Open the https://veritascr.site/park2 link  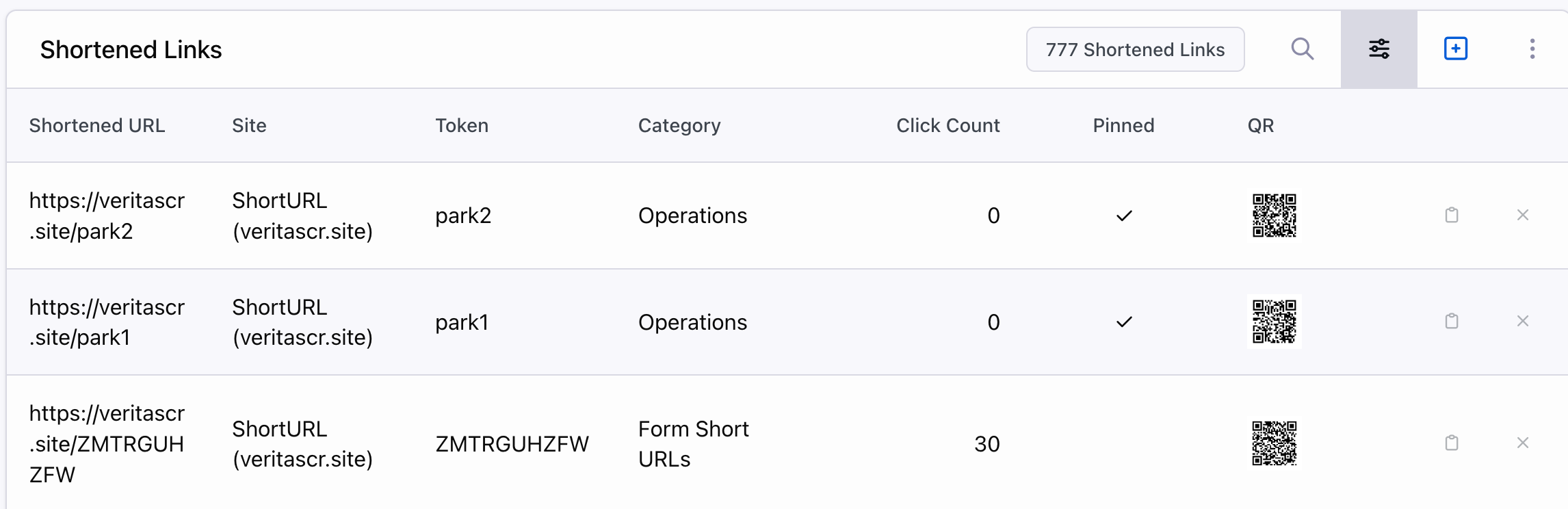[107, 216]
